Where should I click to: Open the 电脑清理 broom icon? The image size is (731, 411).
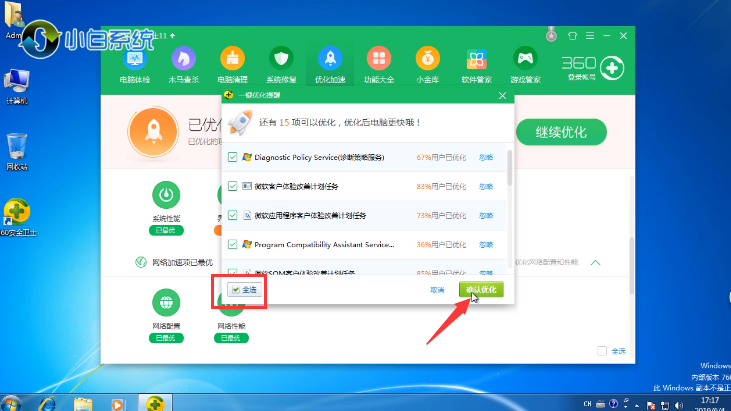click(233, 59)
